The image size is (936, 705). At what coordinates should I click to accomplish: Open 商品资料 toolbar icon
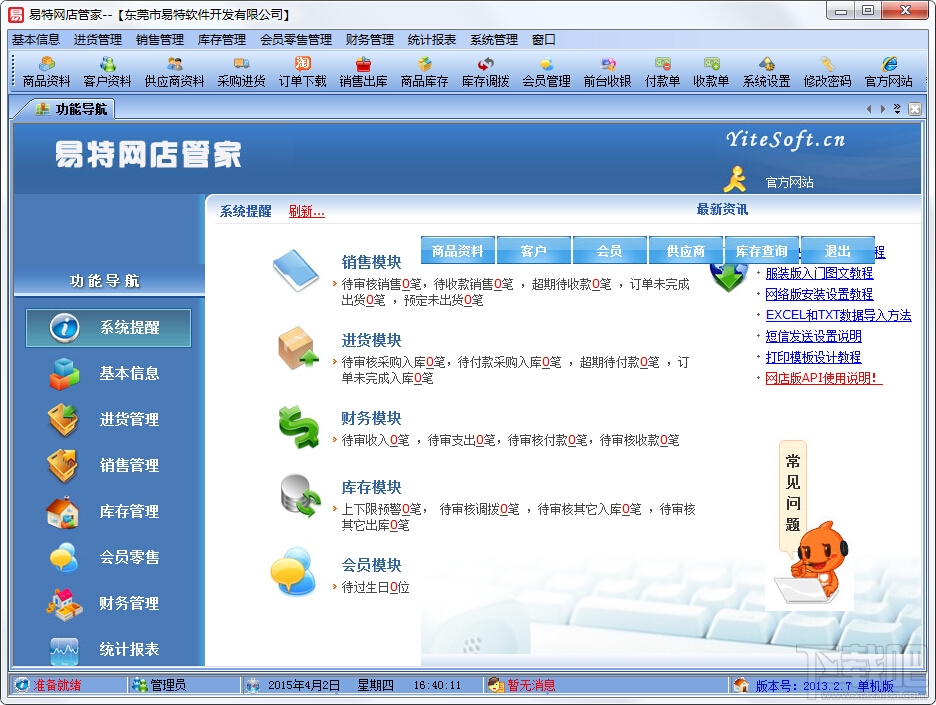click(47, 72)
